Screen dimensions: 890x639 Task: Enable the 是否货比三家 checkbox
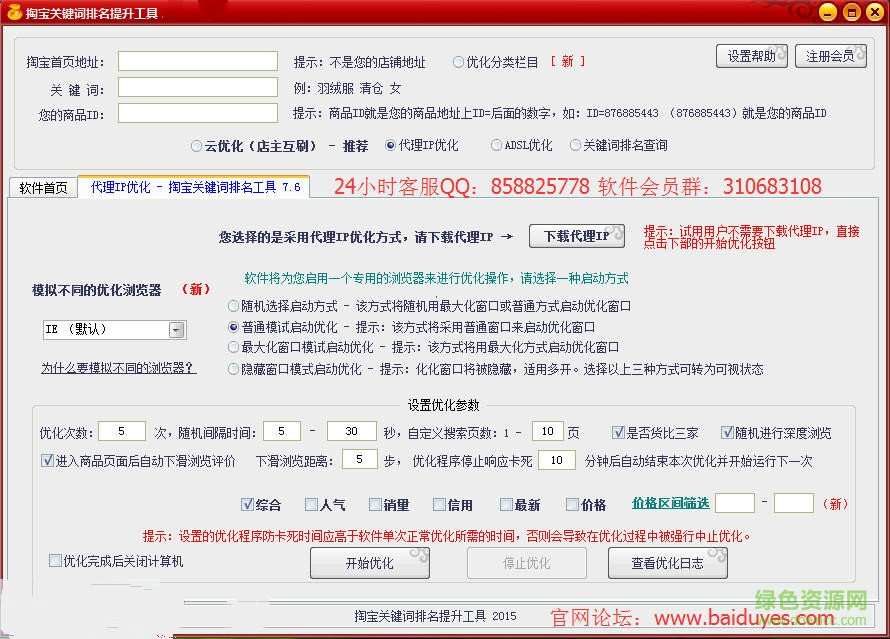click(617, 431)
